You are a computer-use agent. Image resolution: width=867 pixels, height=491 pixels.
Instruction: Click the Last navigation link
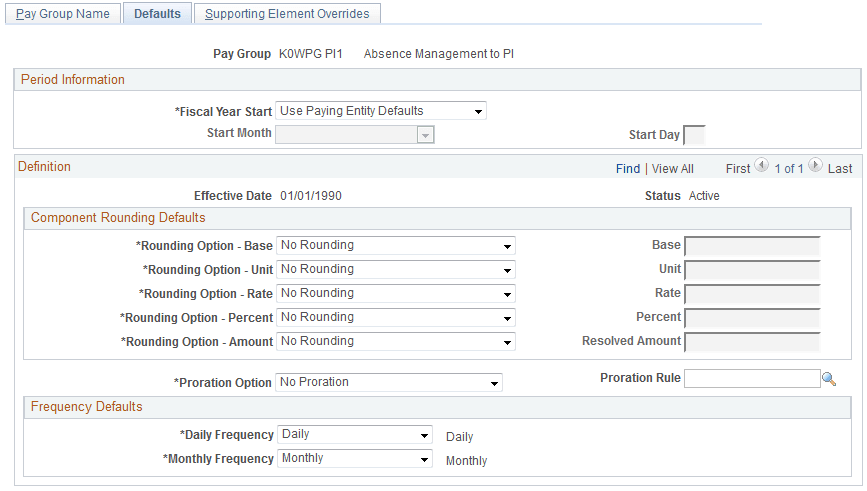coord(840,169)
